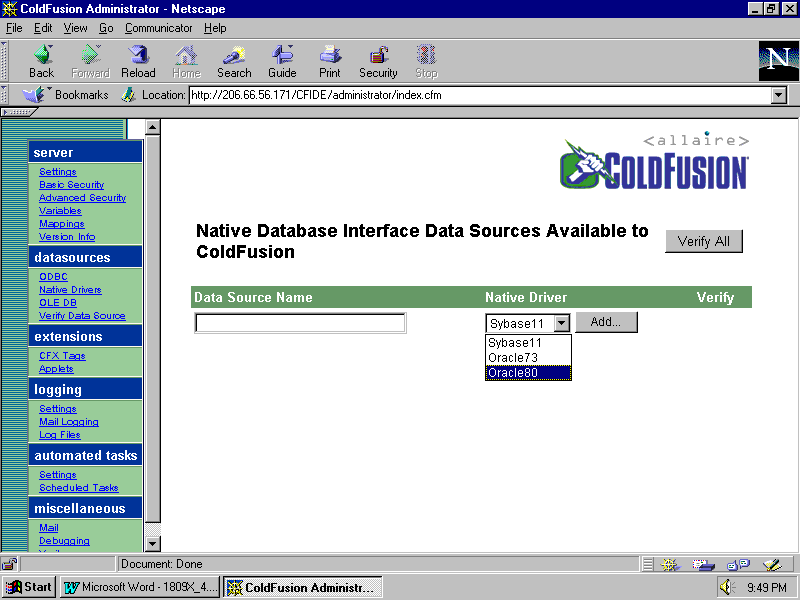Open the Mail link under miscellaneous
This screenshot has height=600, width=800.
(x=48, y=528)
